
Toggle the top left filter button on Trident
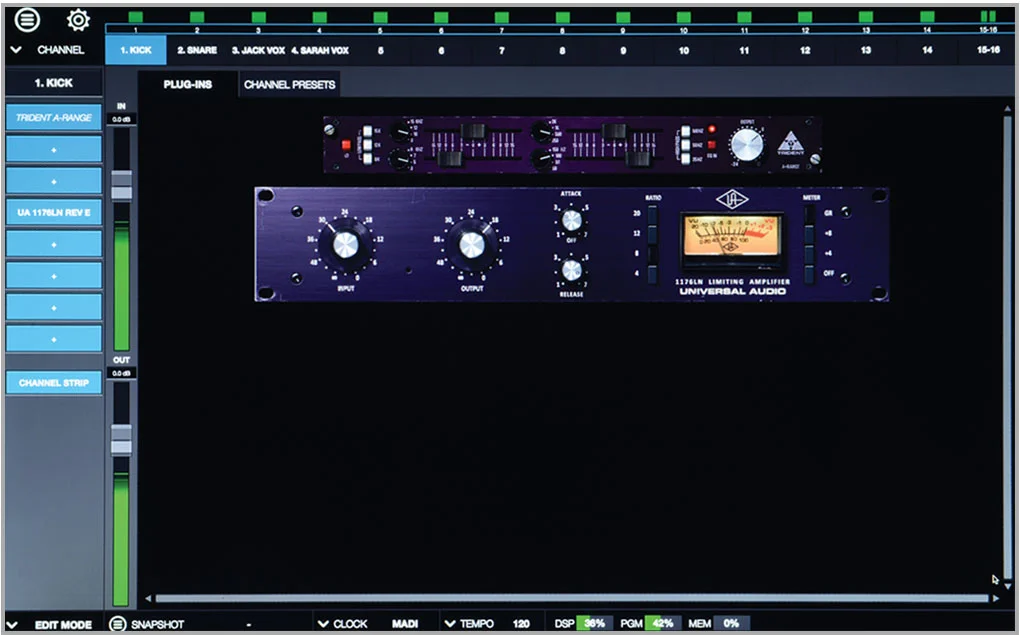368,131
